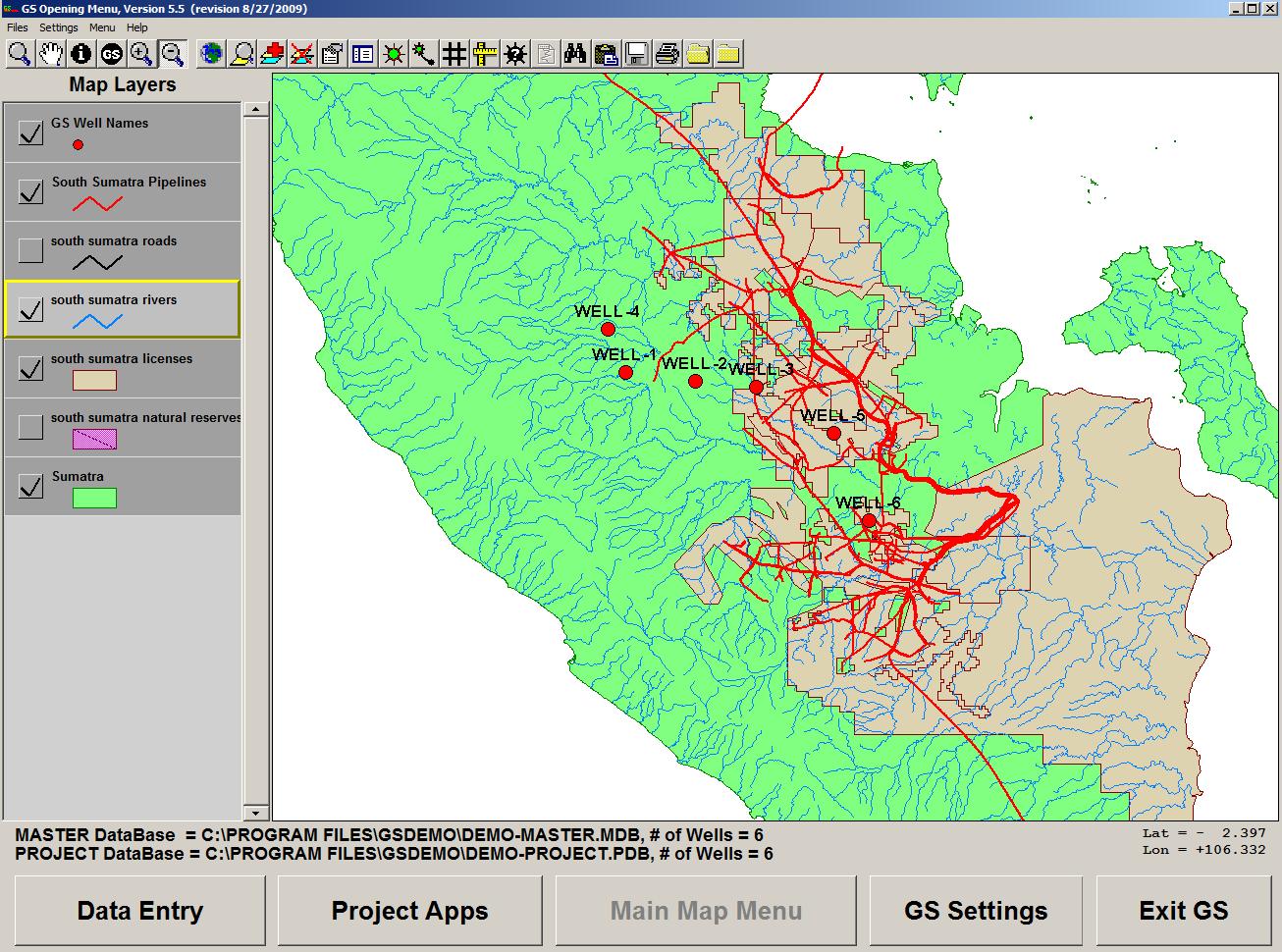Open the Files menu
The width and height of the screenshot is (1282, 952).
[16, 27]
